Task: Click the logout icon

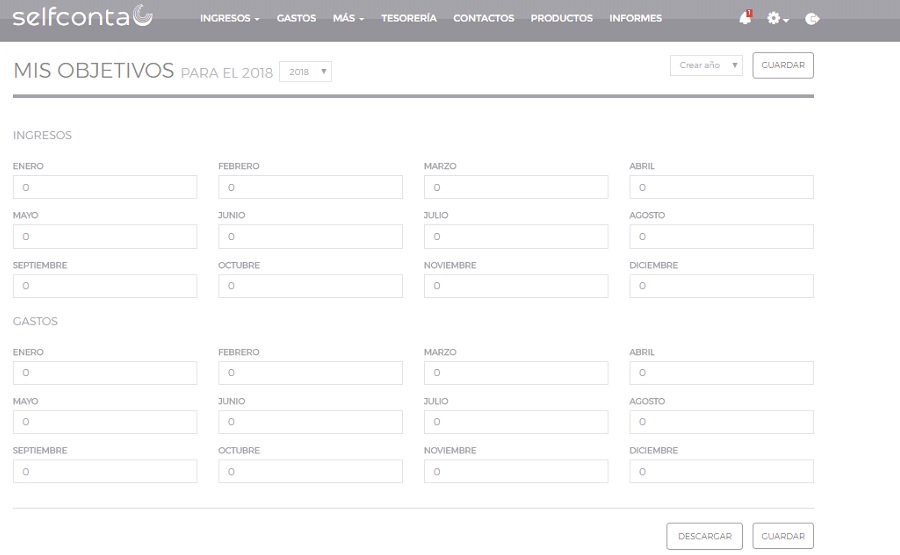Action: 812,19
